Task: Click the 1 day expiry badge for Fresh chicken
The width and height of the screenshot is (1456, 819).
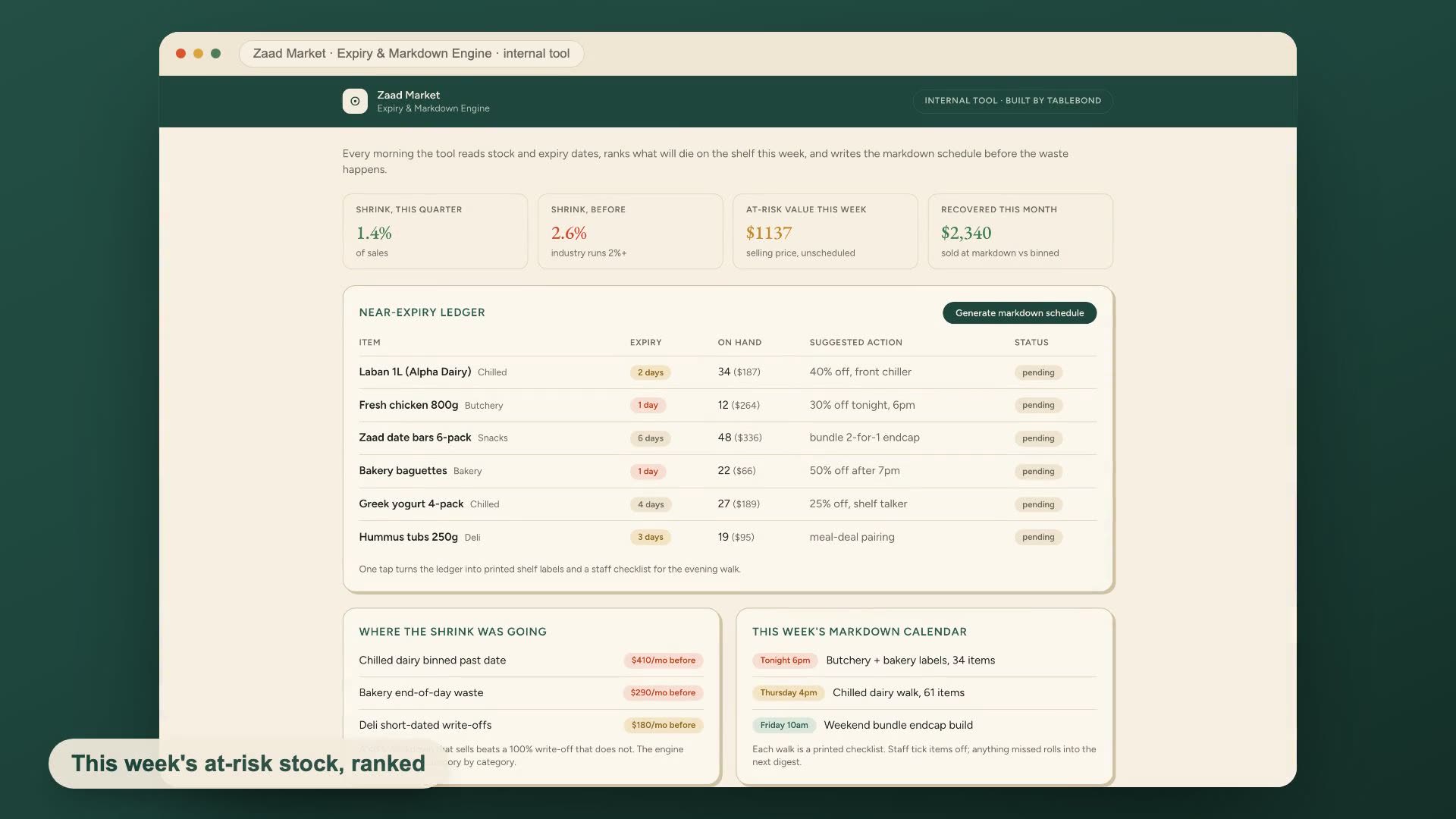Action: (648, 405)
